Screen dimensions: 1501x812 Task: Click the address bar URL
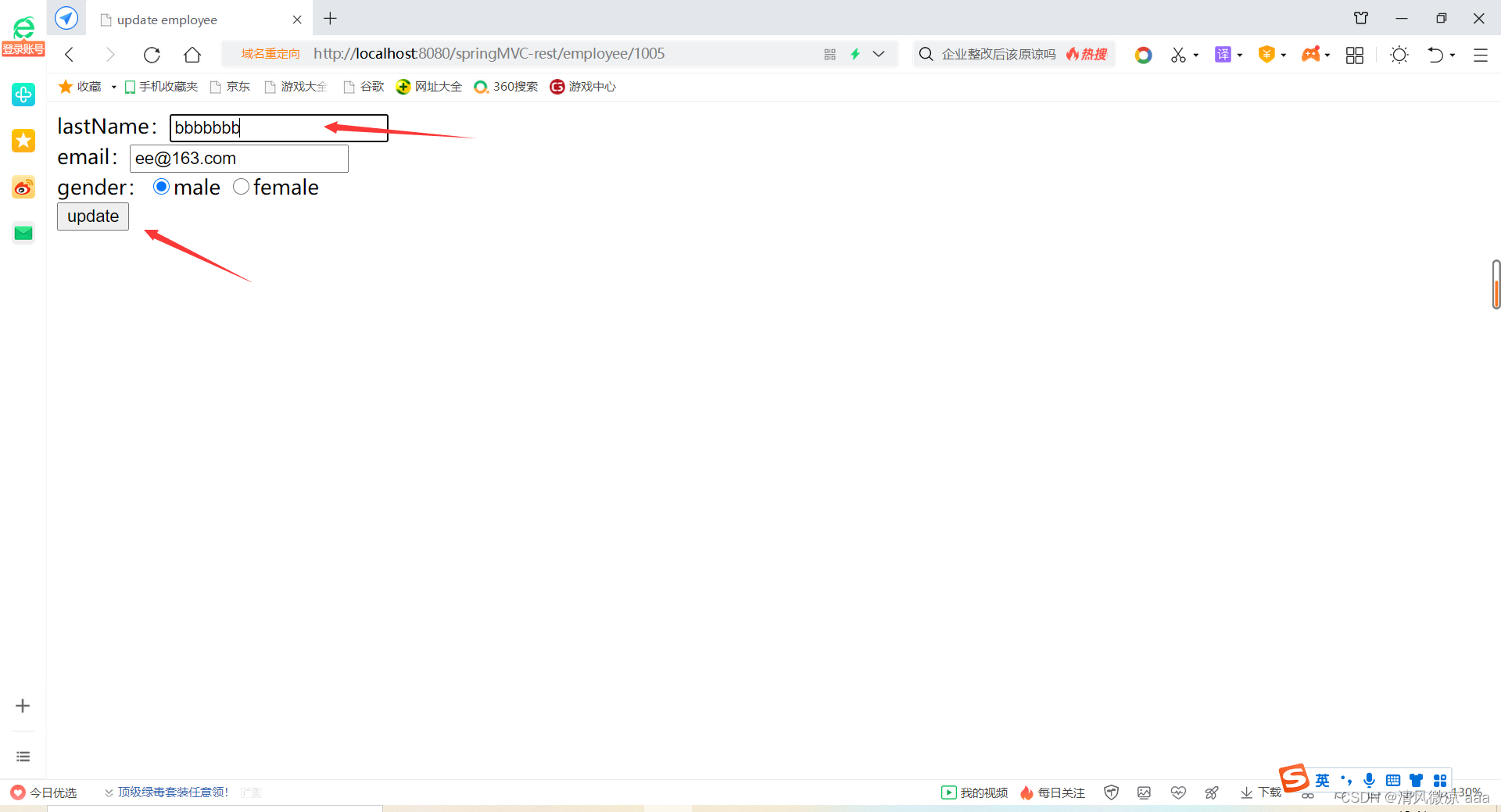[489, 54]
